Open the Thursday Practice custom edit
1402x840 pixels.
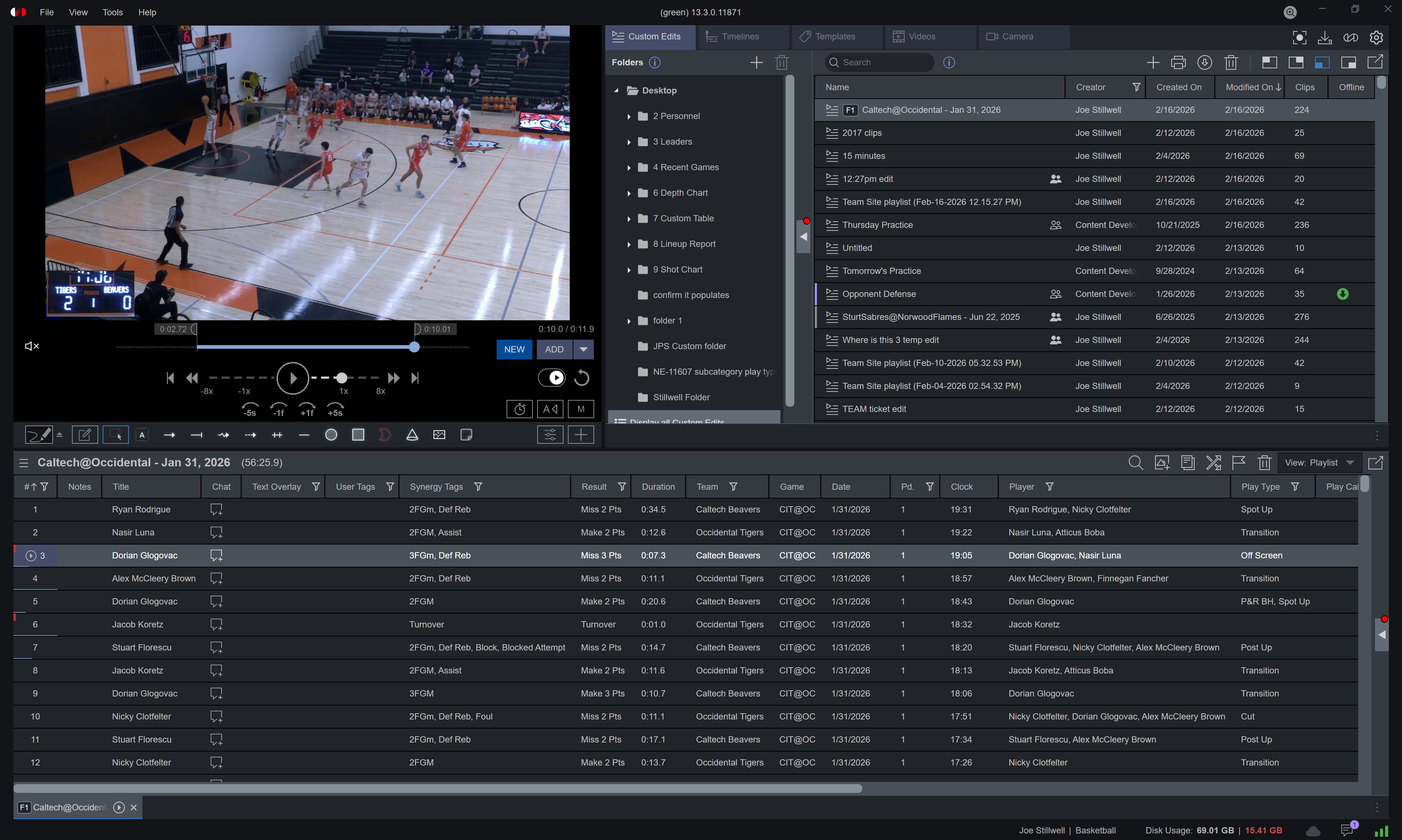[877, 225]
